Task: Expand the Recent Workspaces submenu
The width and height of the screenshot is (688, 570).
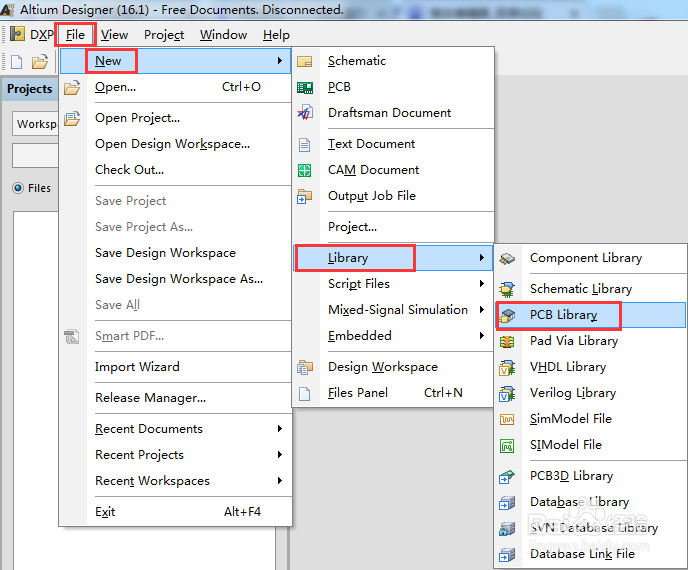Action: tap(280, 480)
